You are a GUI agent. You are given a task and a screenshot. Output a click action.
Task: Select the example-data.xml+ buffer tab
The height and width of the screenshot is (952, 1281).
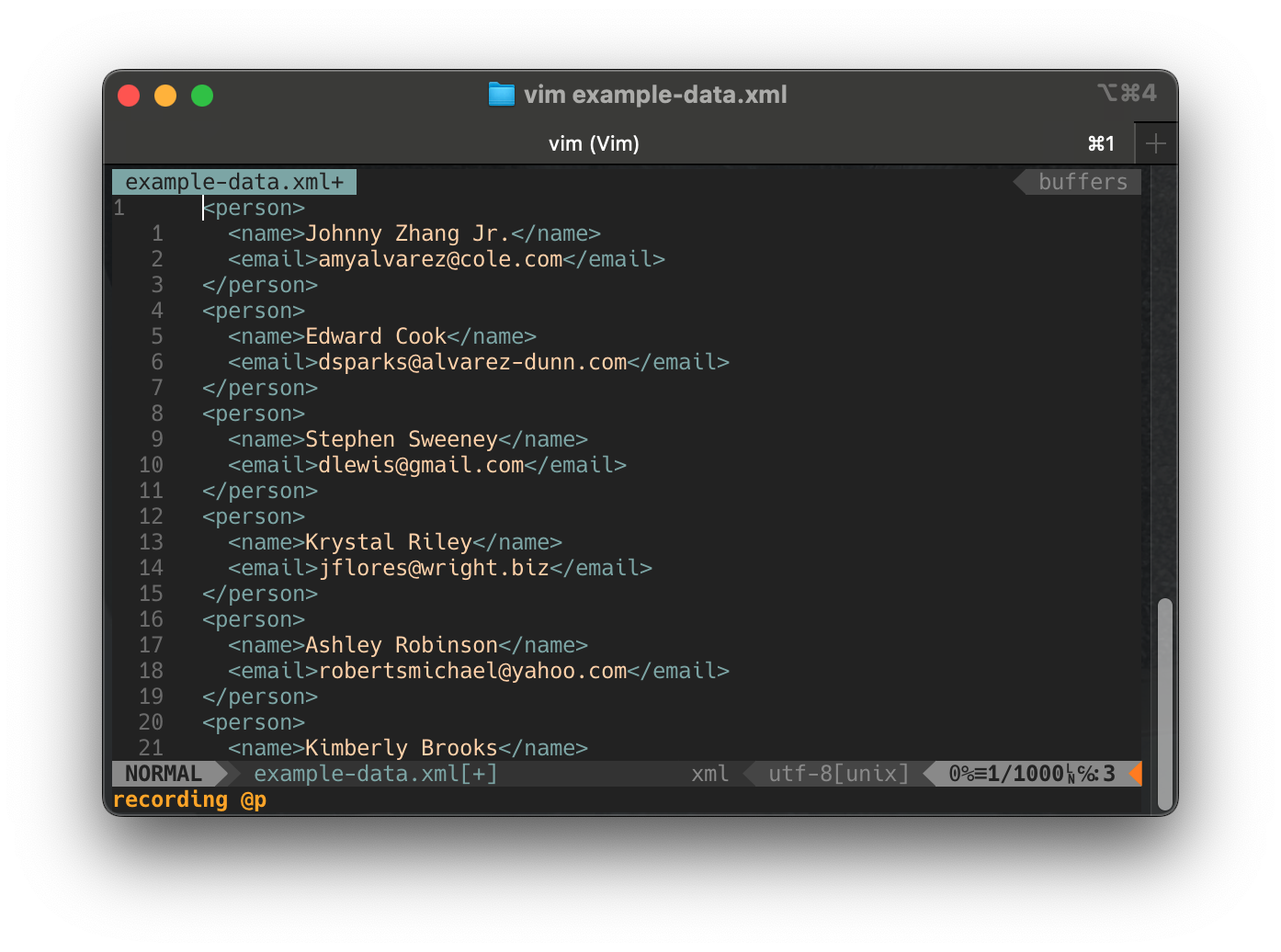point(232,181)
